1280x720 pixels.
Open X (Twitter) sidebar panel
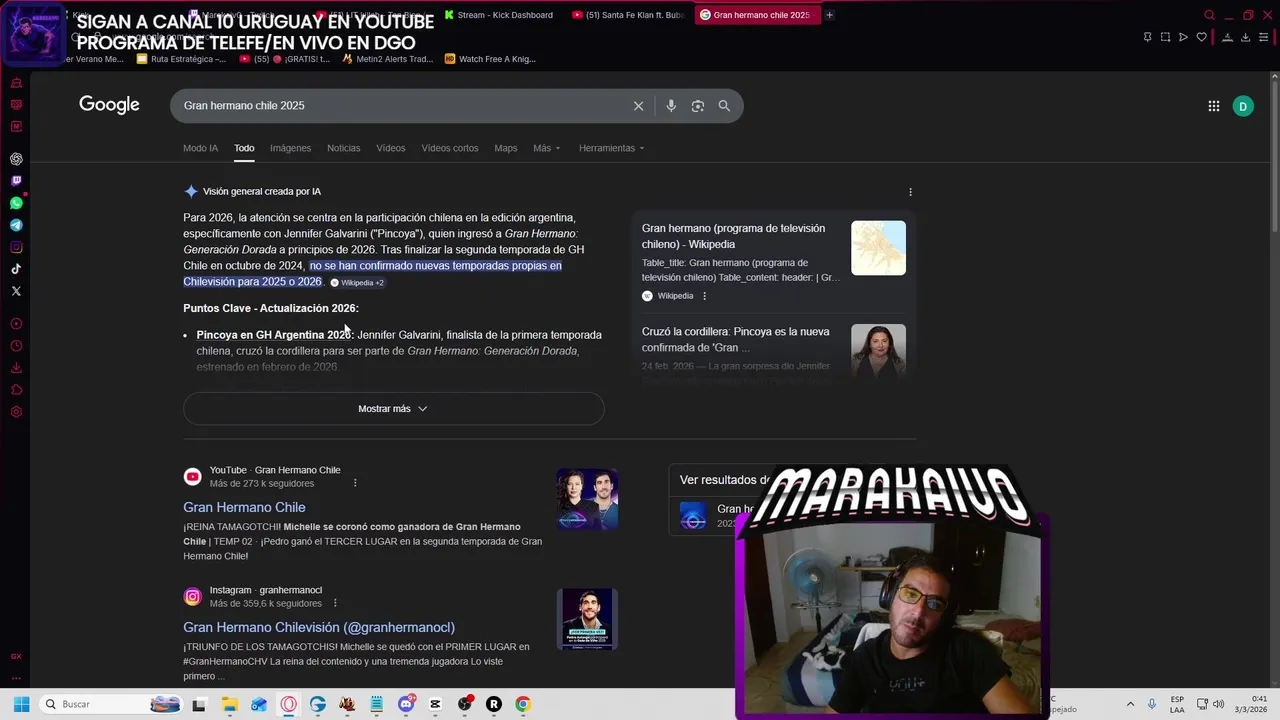(x=16, y=291)
